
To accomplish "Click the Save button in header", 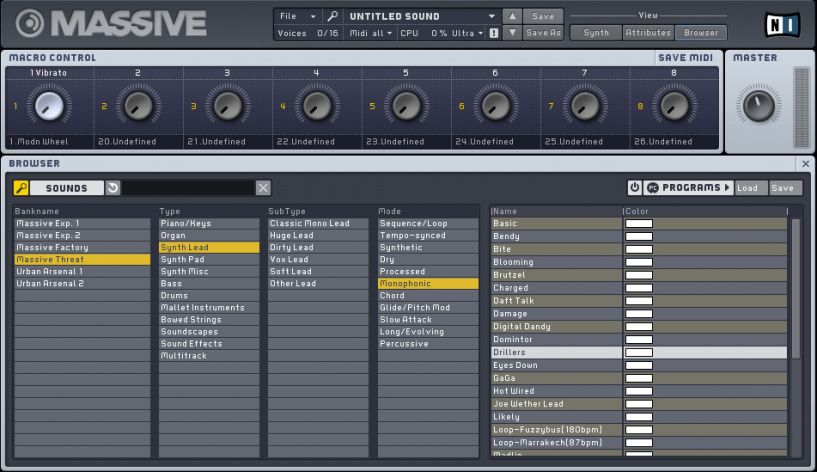I will [x=543, y=16].
